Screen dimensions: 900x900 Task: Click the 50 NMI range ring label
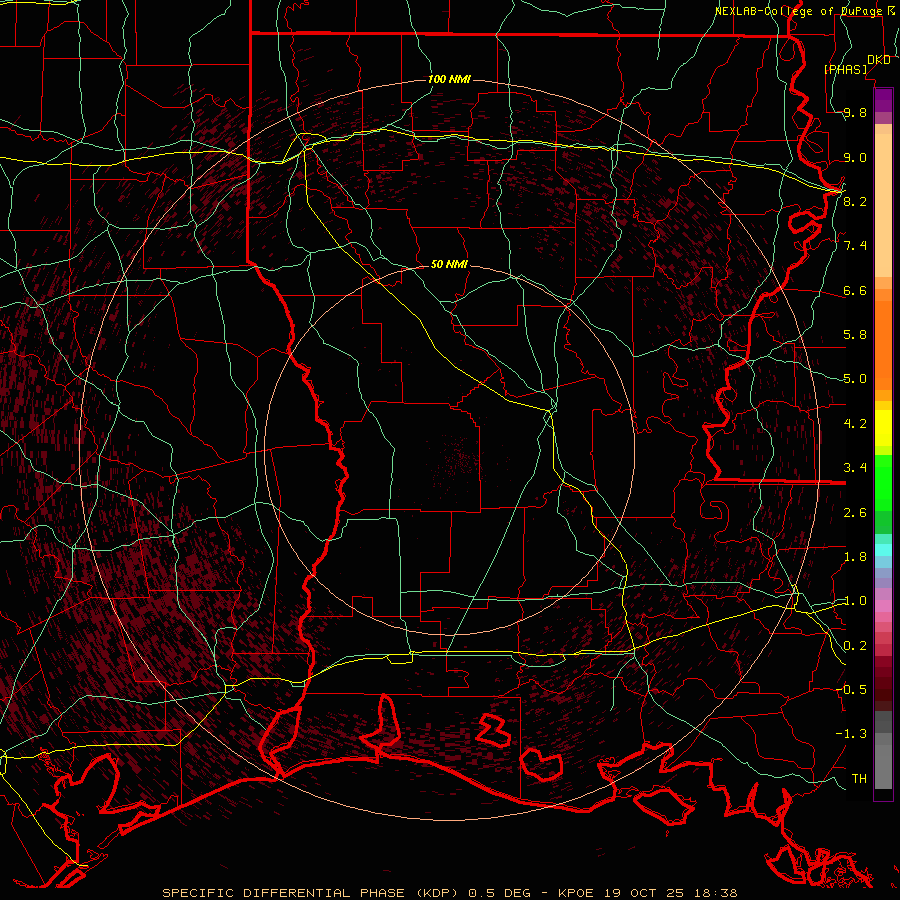449,264
